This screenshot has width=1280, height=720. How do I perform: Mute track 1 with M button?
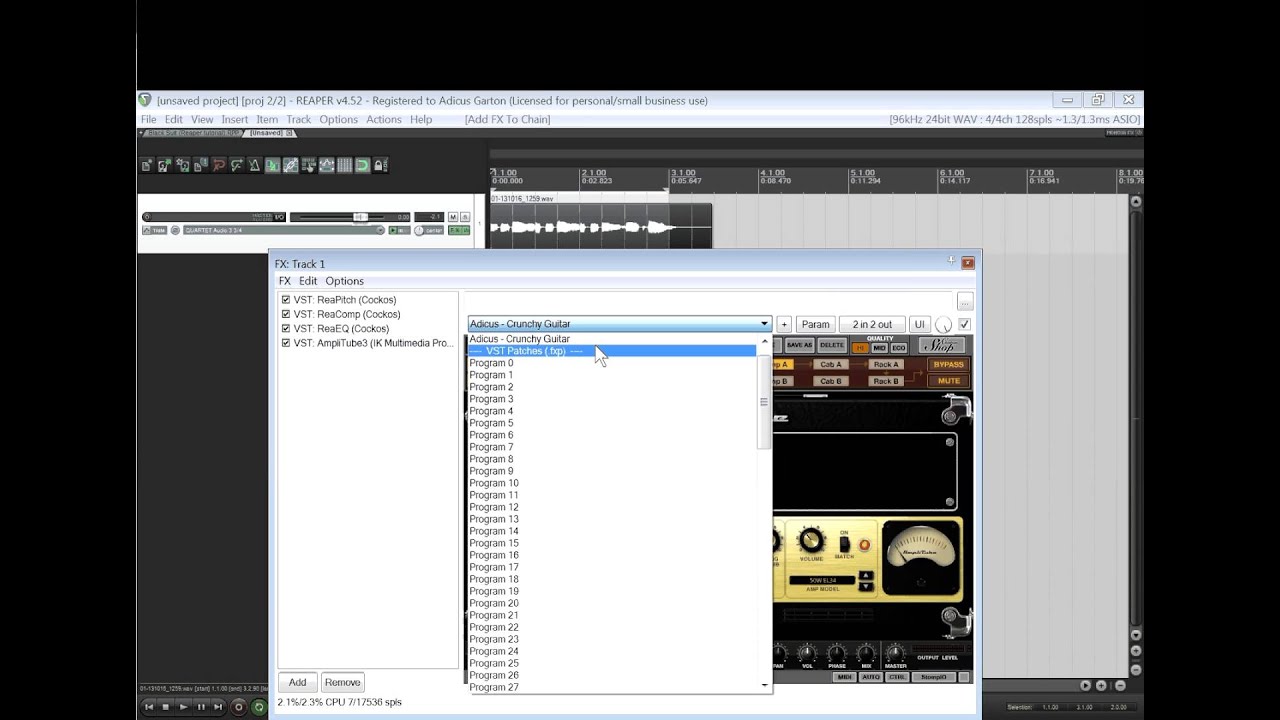point(453,216)
